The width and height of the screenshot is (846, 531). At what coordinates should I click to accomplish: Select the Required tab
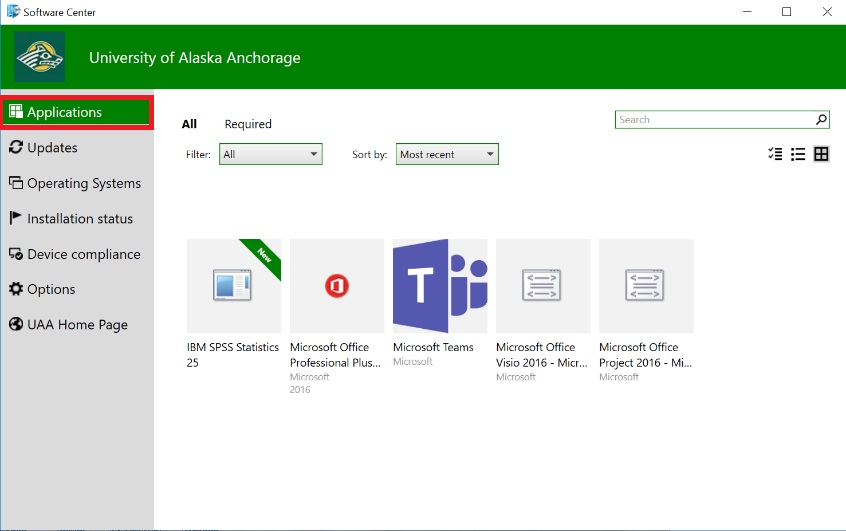pos(248,124)
